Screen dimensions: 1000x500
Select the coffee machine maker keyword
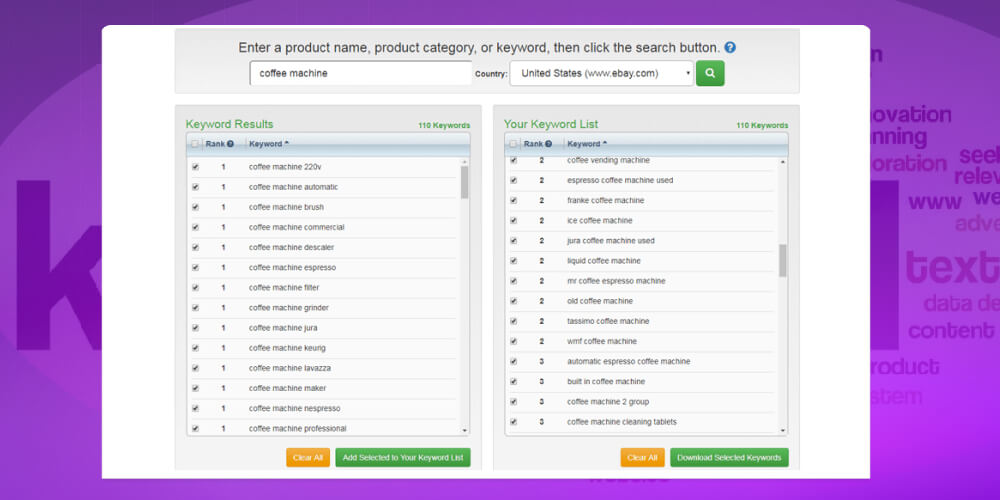287,388
